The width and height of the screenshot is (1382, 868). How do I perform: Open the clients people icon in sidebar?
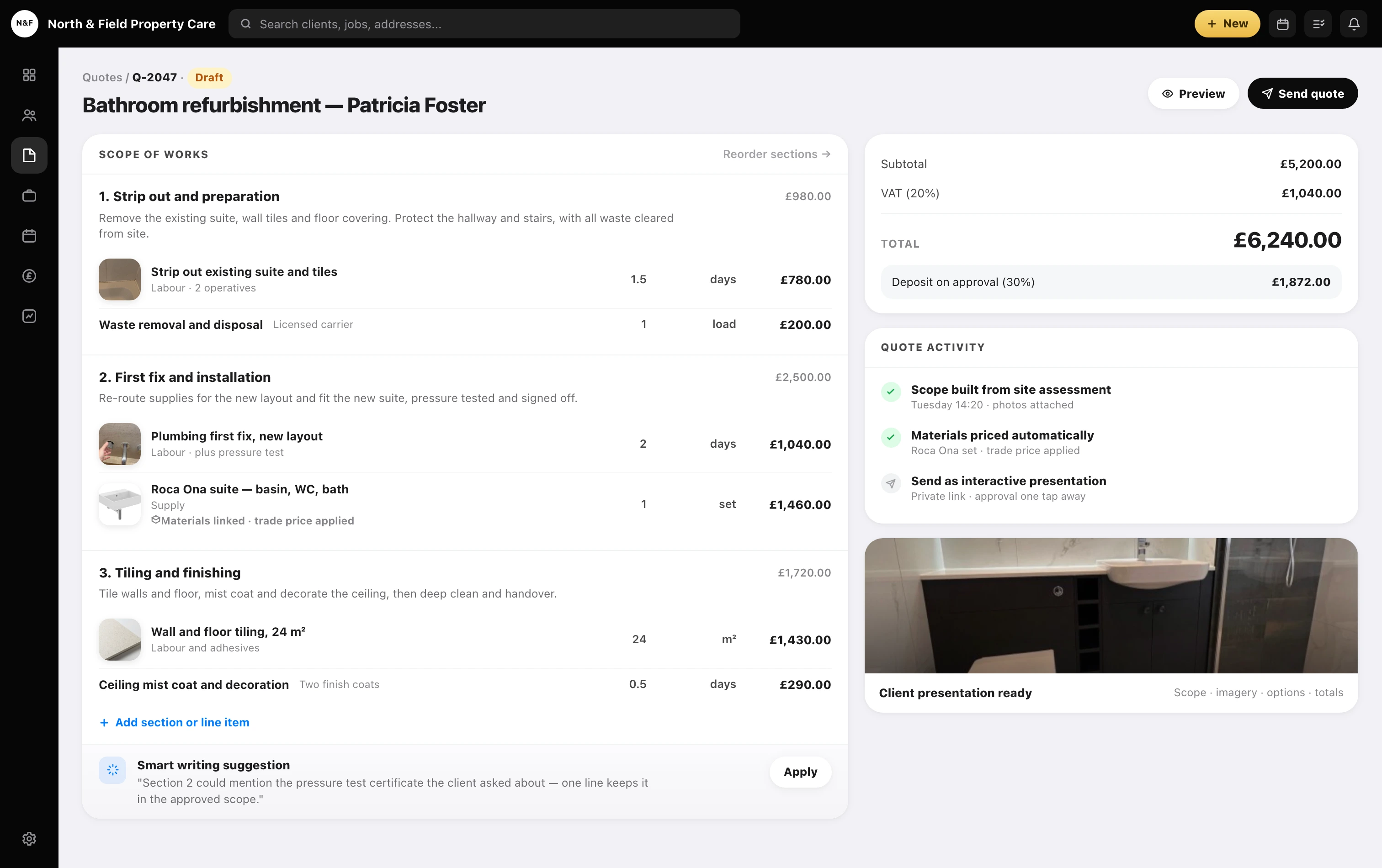29,115
